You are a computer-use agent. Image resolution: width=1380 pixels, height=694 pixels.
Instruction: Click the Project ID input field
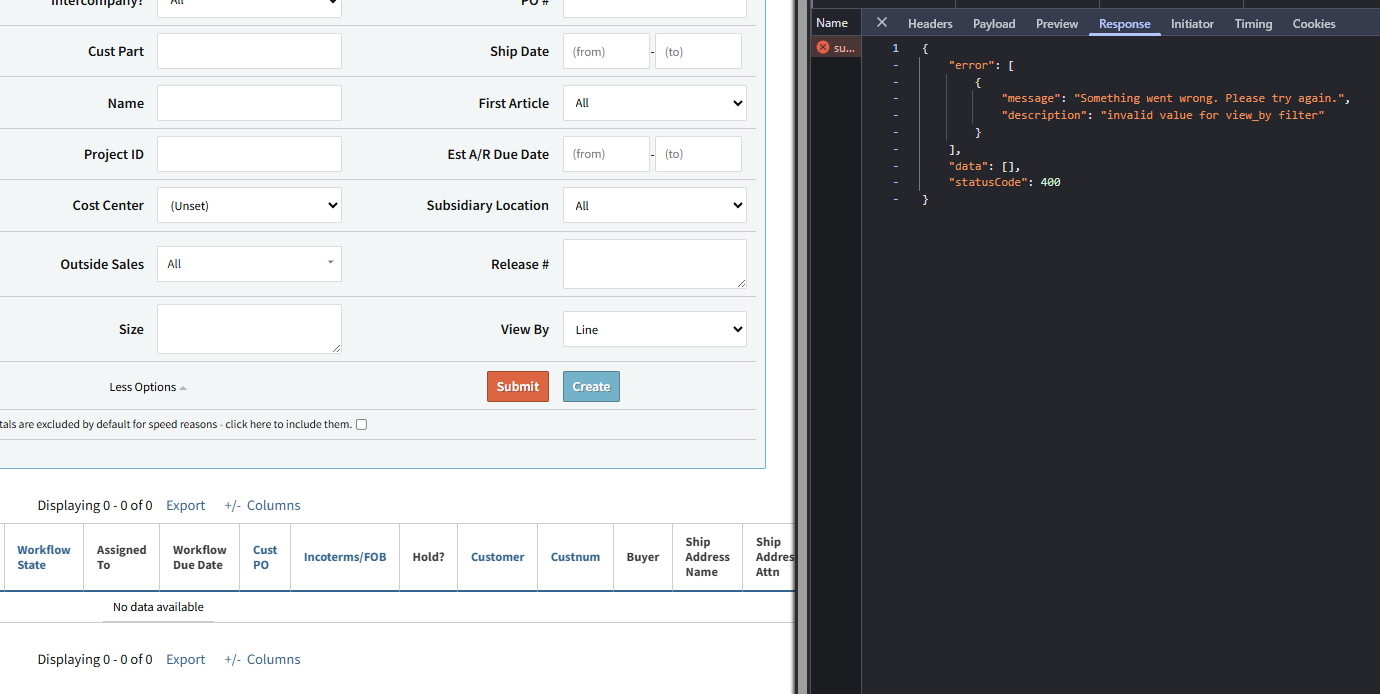click(249, 154)
